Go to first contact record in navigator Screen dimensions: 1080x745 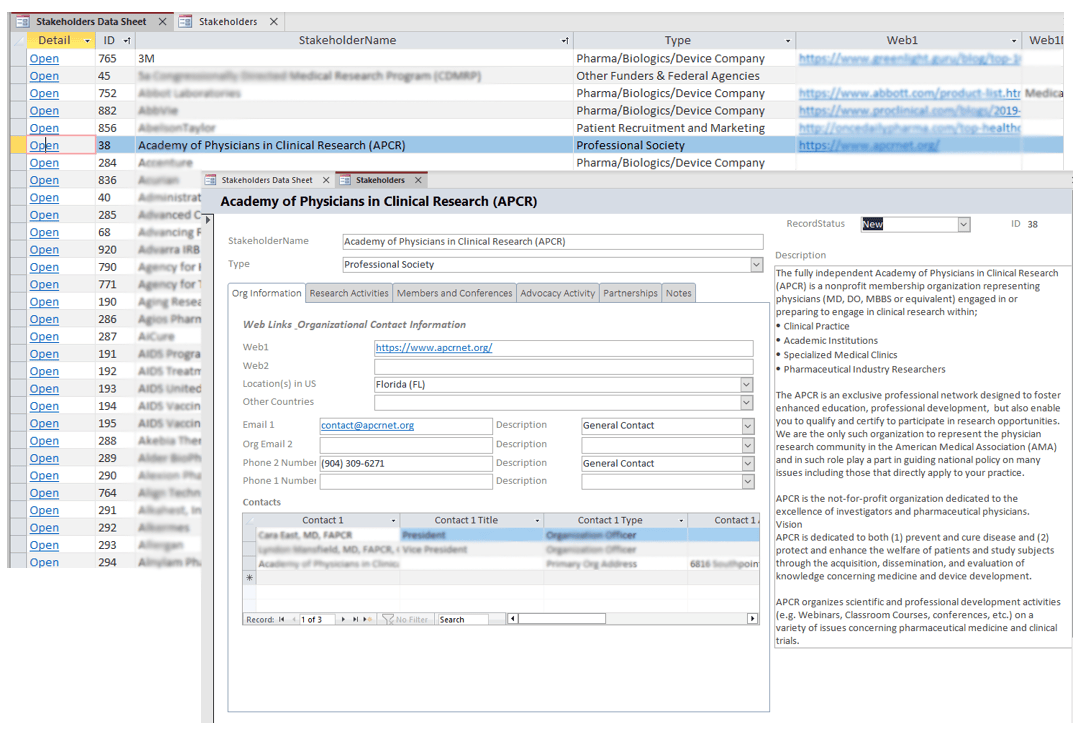pyautogui.click(x=281, y=620)
